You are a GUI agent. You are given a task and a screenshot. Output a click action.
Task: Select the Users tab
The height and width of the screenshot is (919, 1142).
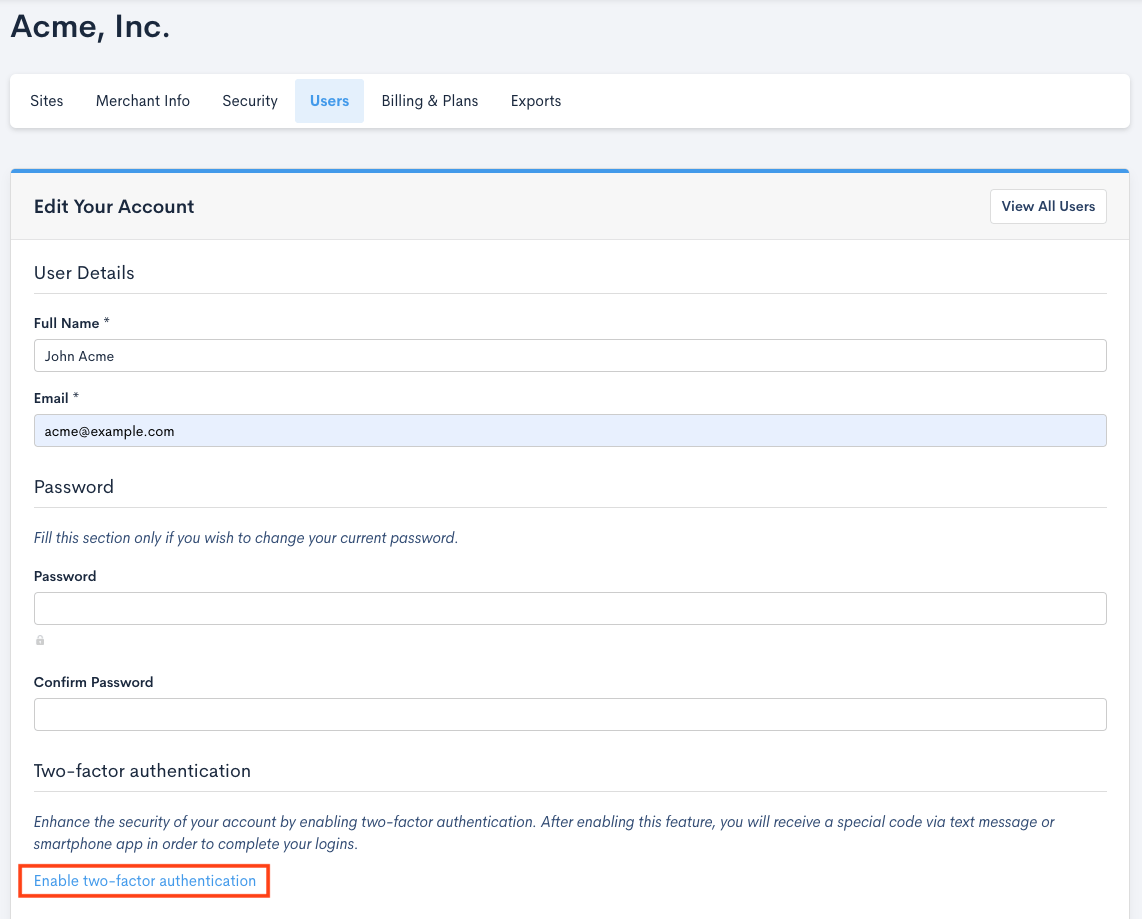[x=329, y=101]
